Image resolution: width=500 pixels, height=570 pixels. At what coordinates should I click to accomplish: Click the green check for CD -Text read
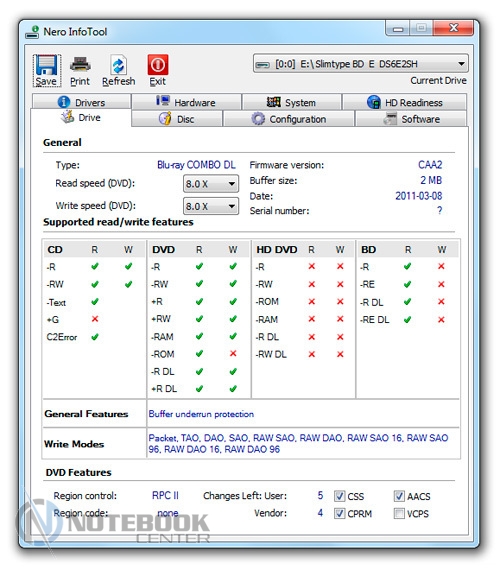[95, 301]
